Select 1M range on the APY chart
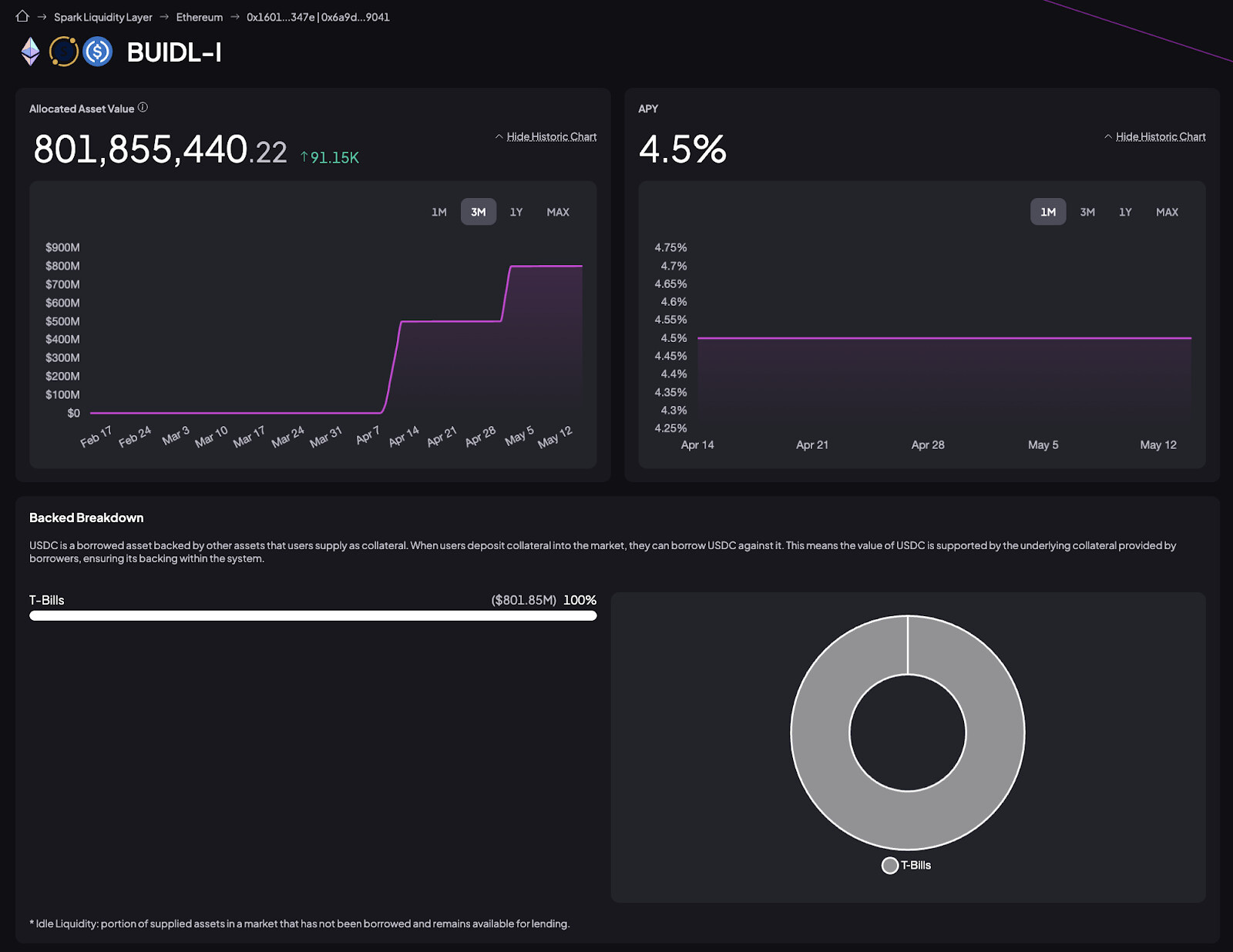Image resolution: width=1233 pixels, height=952 pixels. (x=1048, y=212)
